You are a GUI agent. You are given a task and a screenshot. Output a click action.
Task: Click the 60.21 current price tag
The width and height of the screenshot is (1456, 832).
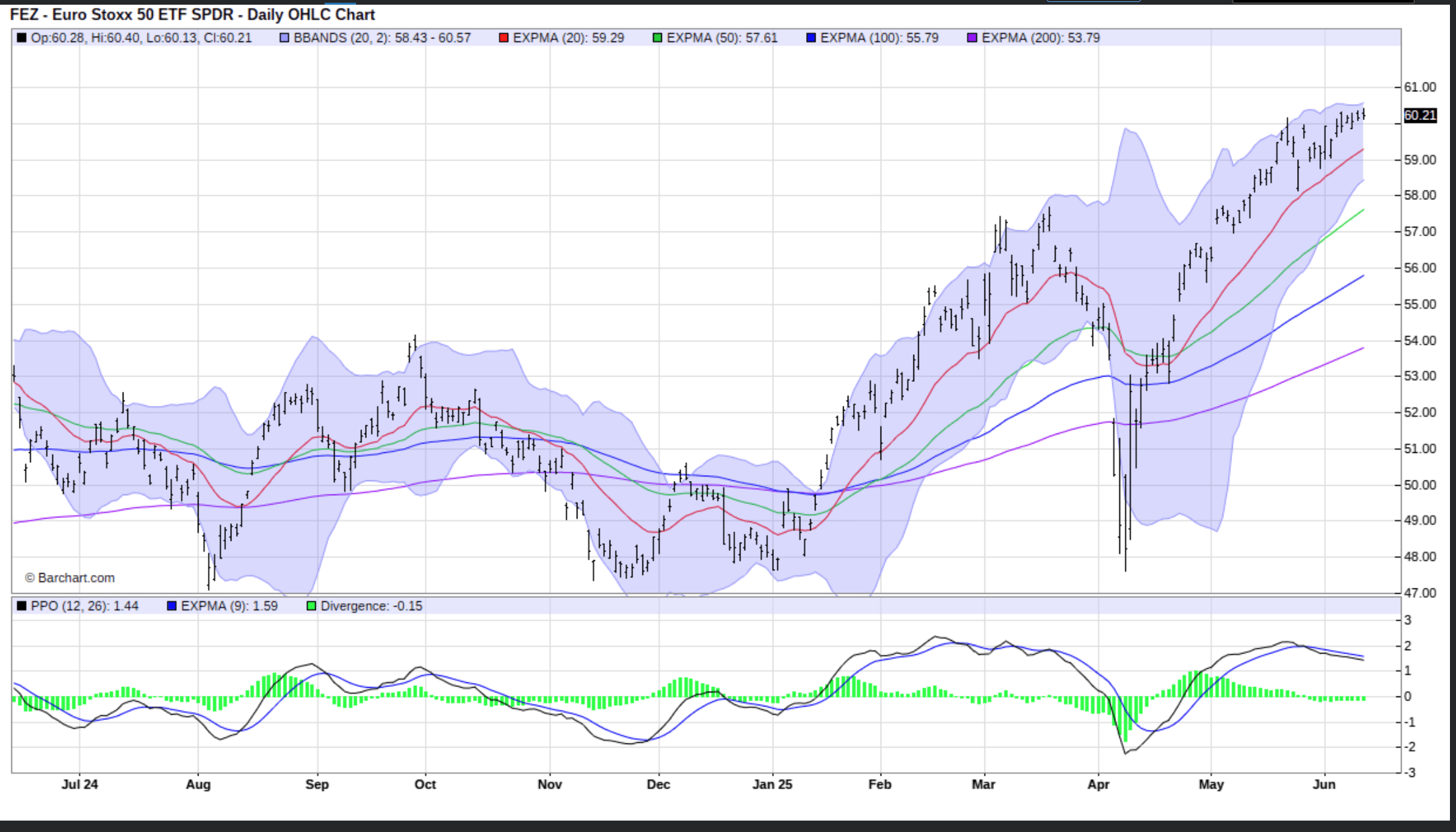click(1420, 115)
